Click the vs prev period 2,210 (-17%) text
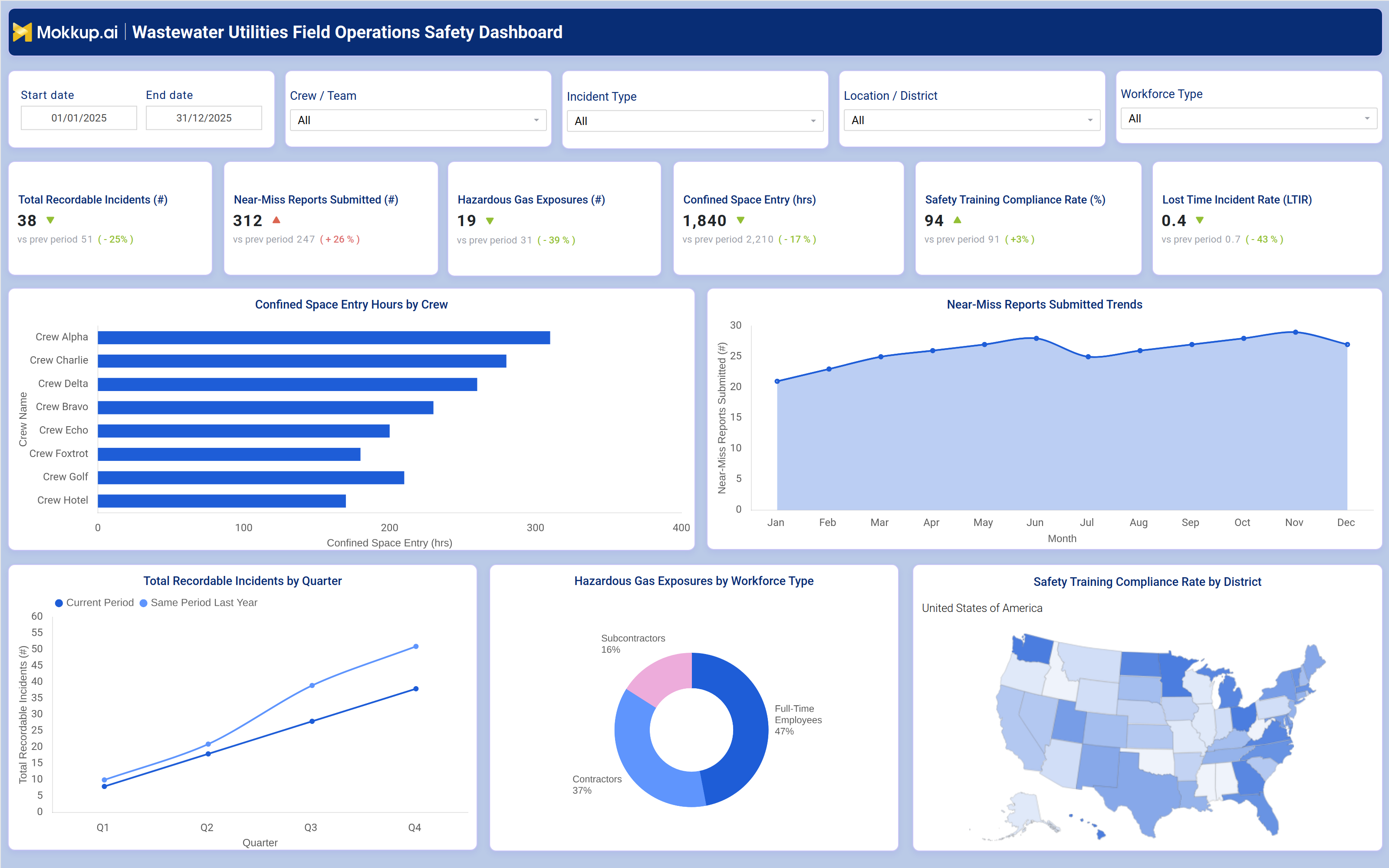This screenshot has height=868, width=1389. pos(749,240)
